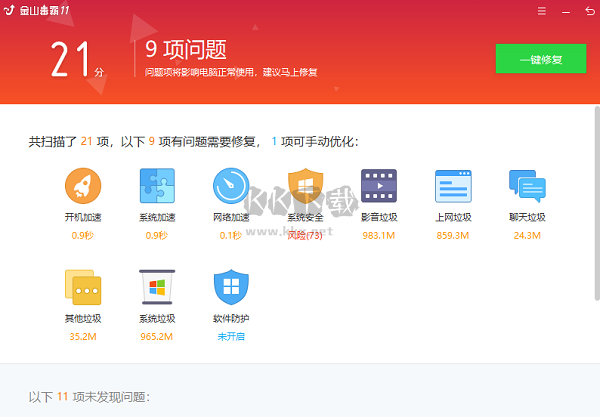The width and height of the screenshot is (600, 417).
Task: Click the 上网垃圾 label
Action: pyautogui.click(x=453, y=217)
